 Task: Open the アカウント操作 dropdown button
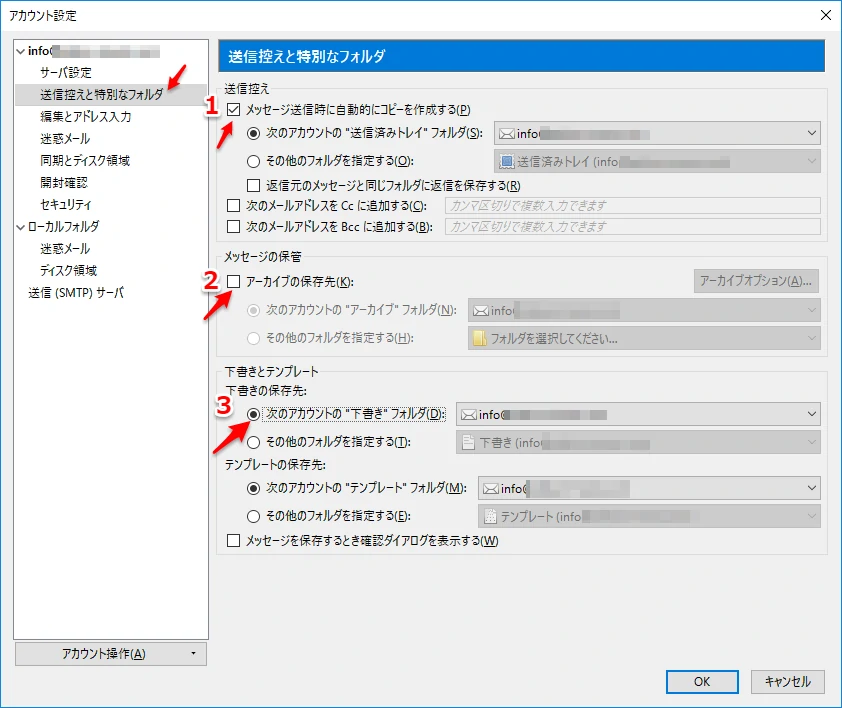point(111,654)
